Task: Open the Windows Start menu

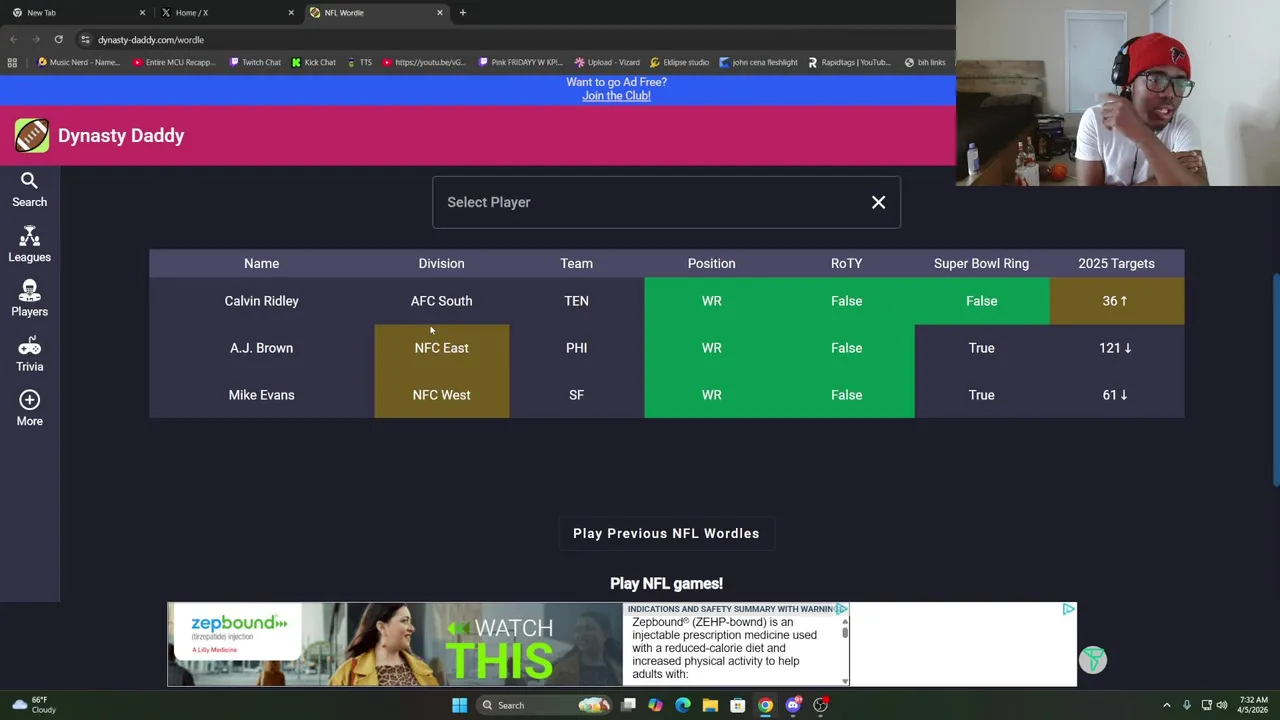Action: point(459,705)
